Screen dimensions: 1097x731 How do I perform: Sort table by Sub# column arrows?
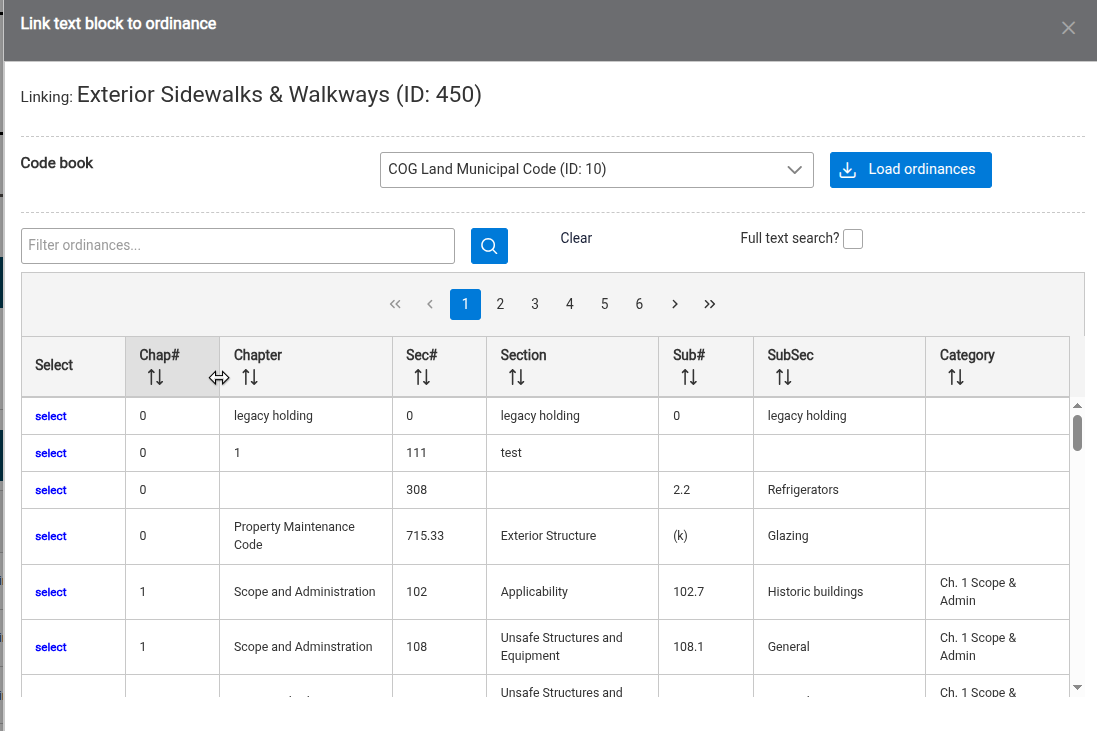(689, 378)
